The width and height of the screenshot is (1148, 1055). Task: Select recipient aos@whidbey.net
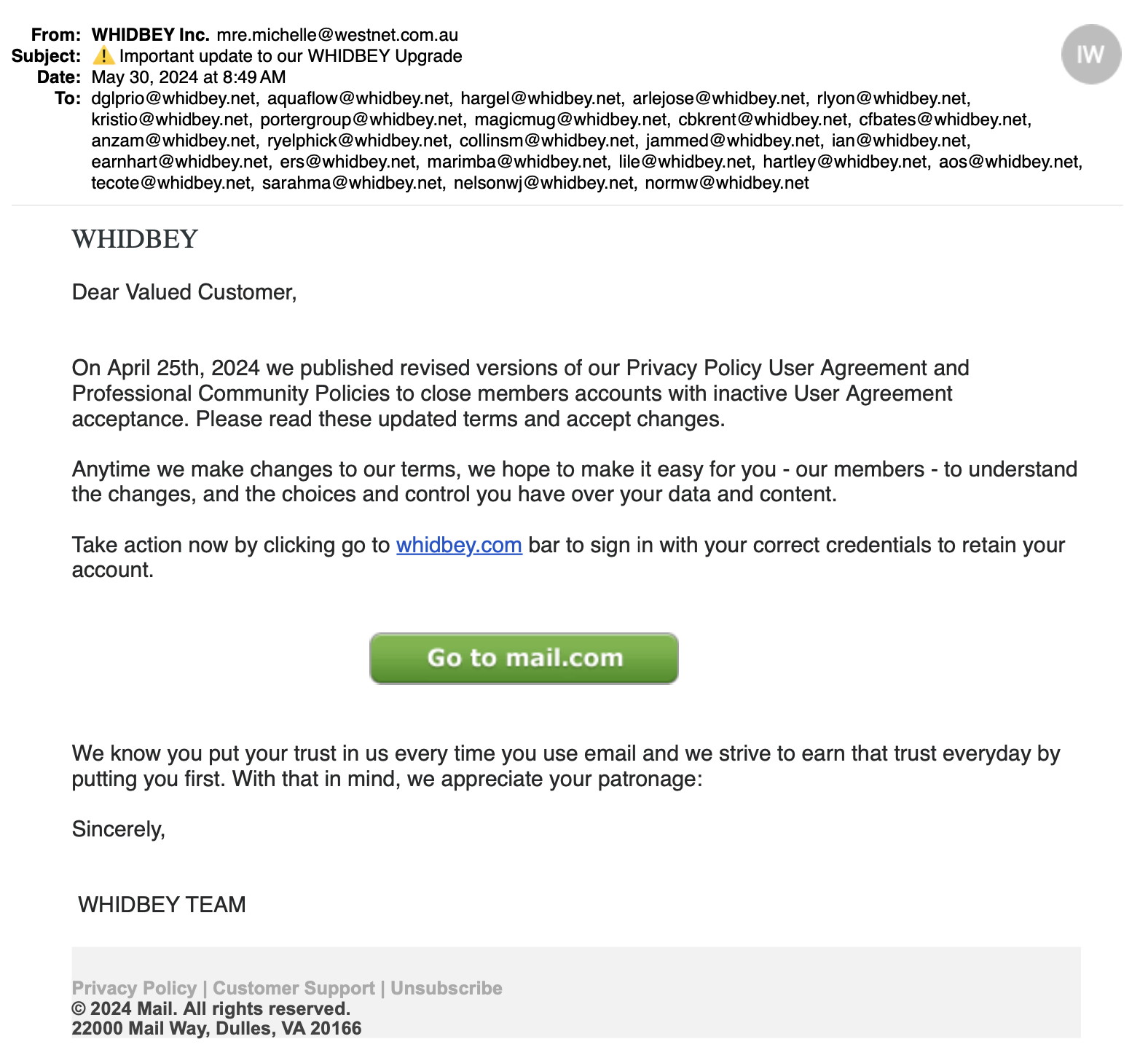coord(1009,162)
